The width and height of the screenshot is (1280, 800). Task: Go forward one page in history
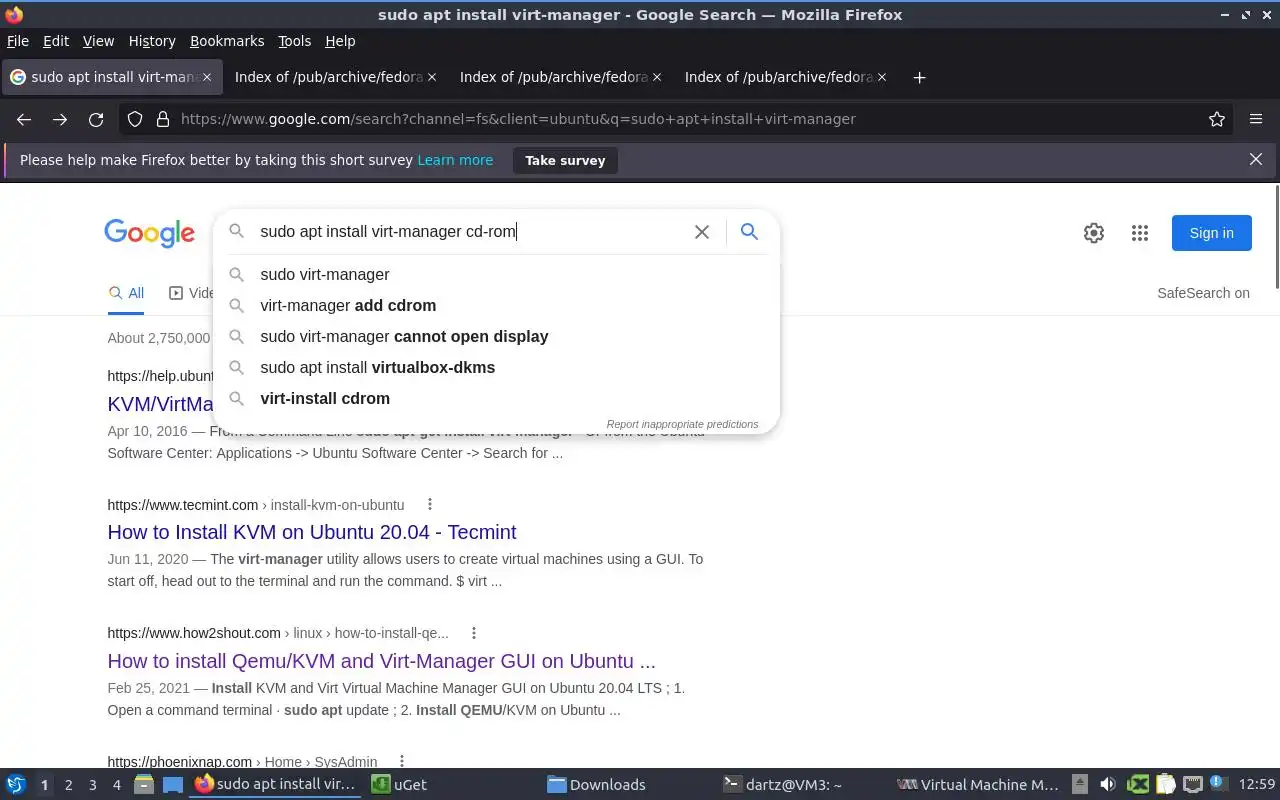[60, 119]
